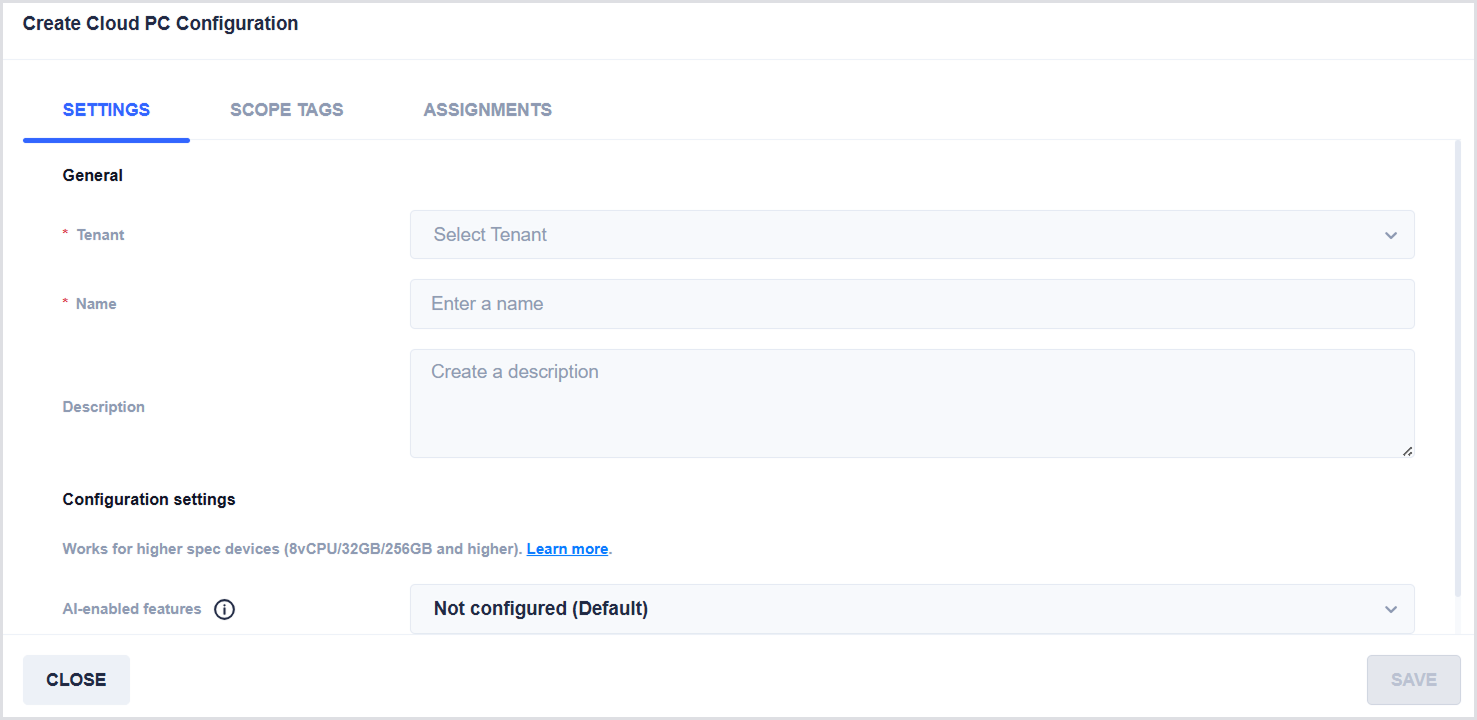Click the Name field label
Image resolution: width=1477 pixels, height=720 pixels.
coord(96,304)
